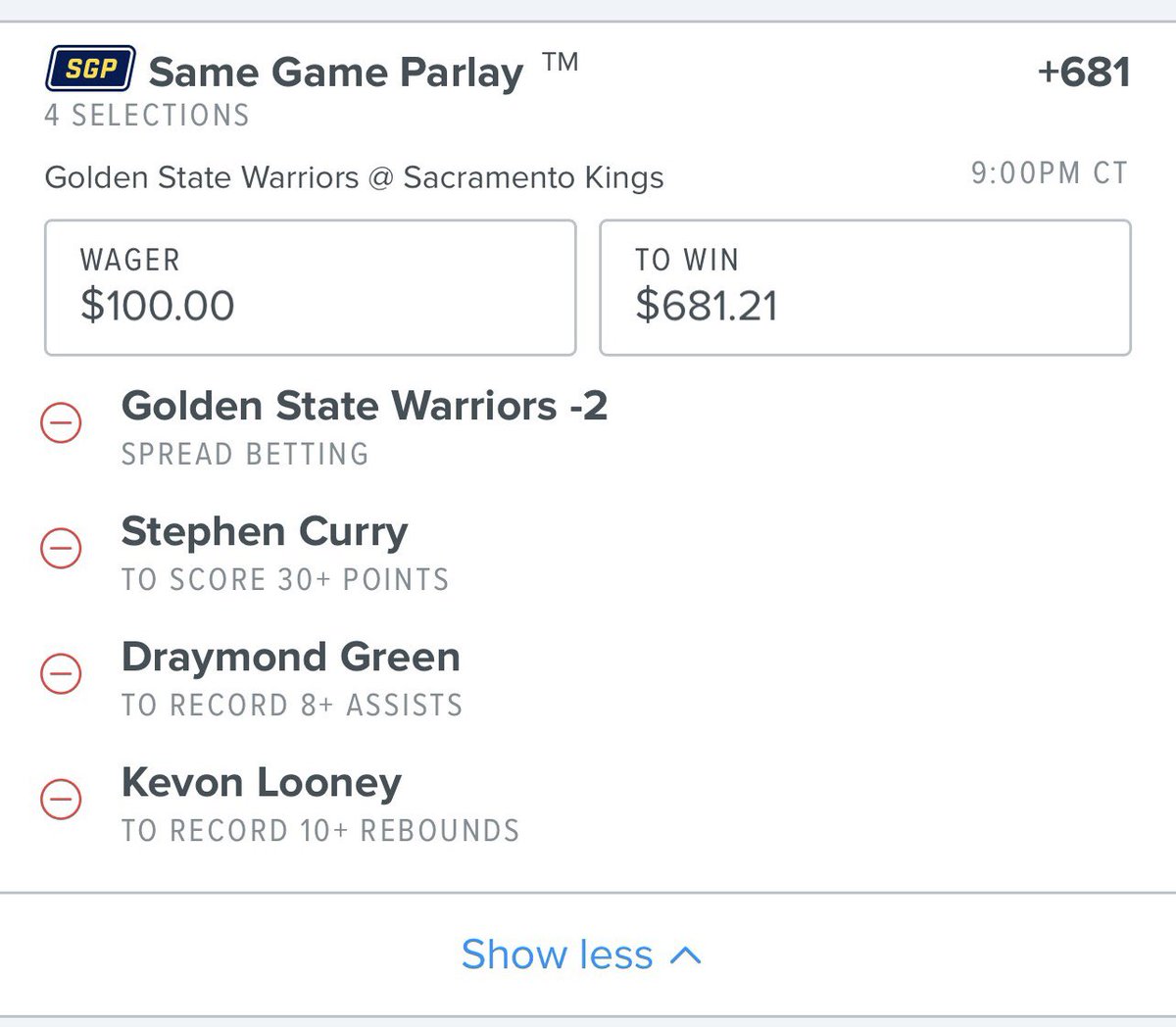This screenshot has width=1176, height=1027.
Task: Edit the Wager amount field
Action: pos(310,287)
